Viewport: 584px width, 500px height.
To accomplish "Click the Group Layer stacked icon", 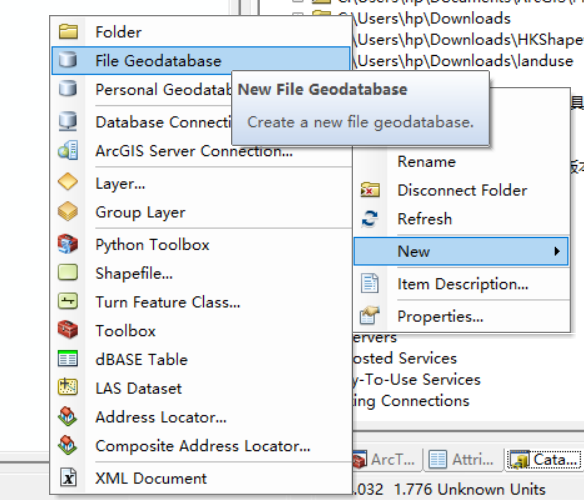I will 68,212.
